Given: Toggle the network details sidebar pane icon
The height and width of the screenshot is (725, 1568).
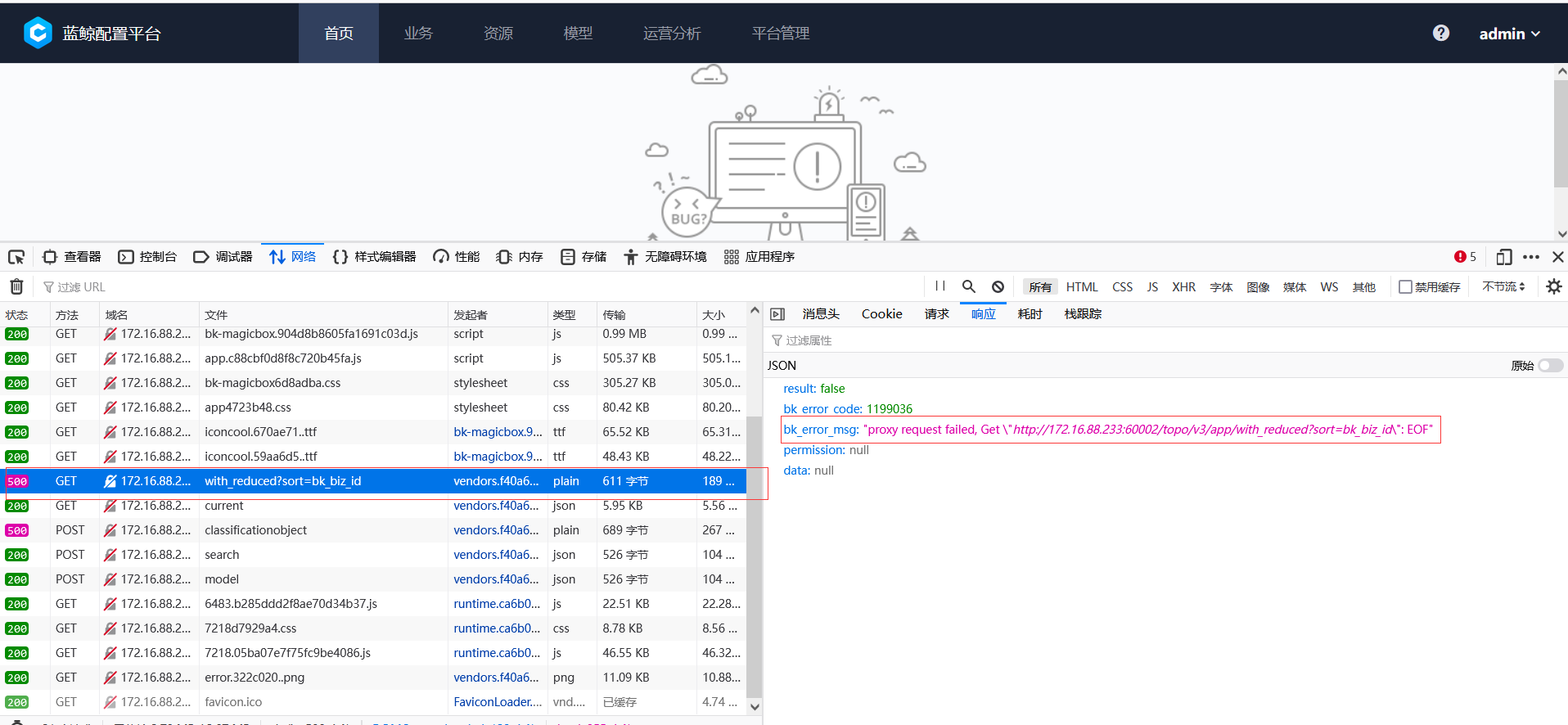Looking at the screenshot, I should pyautogui.click(x=777, y=314).
